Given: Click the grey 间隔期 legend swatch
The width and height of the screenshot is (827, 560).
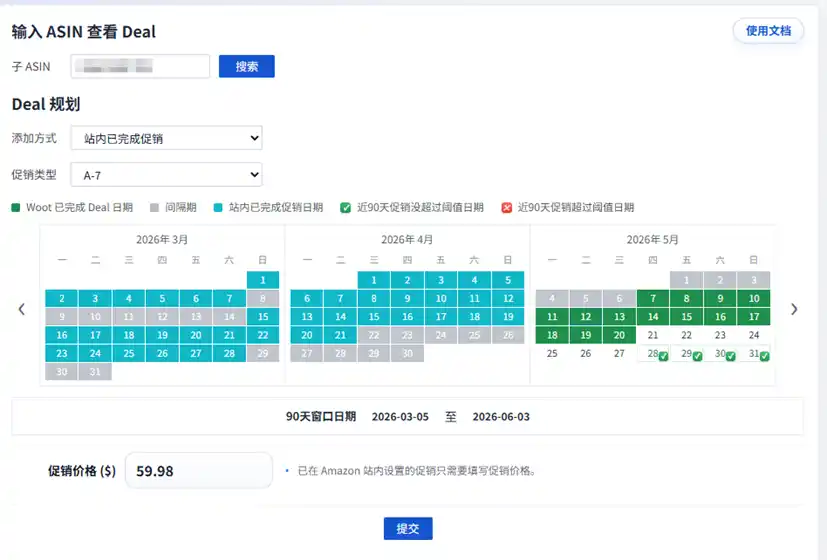Looking at the screenshot, I should 154,207.
